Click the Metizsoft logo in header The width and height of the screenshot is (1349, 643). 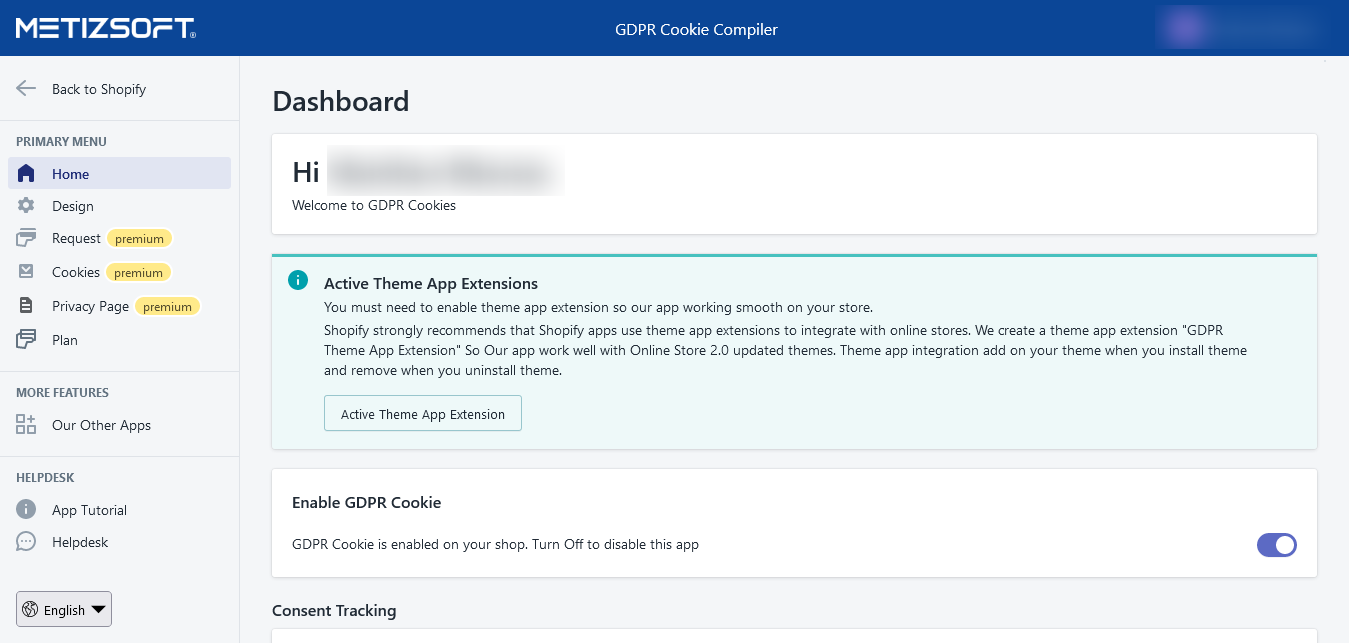click(105, 28)
